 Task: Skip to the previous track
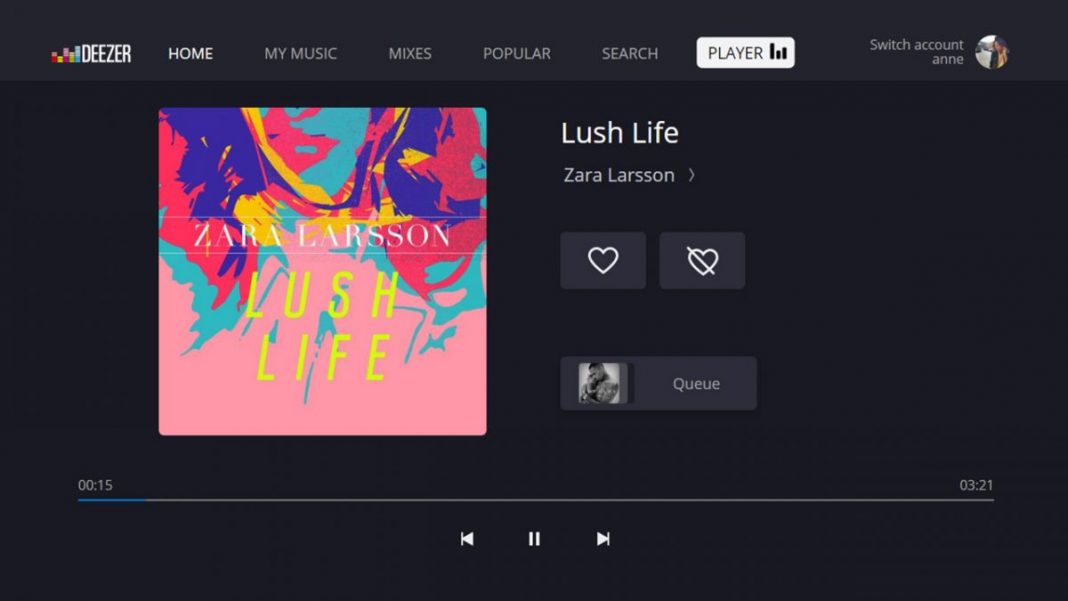467,539
